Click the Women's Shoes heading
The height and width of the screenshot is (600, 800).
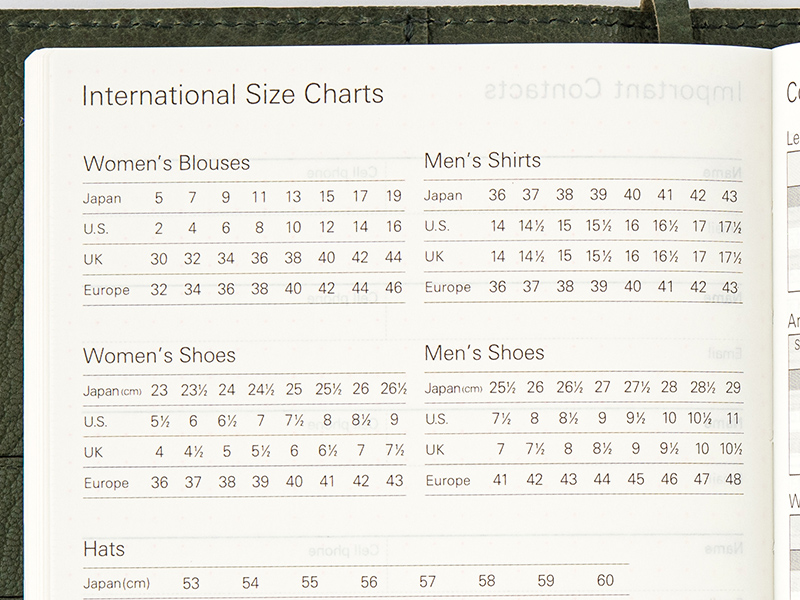pos(159,356)
